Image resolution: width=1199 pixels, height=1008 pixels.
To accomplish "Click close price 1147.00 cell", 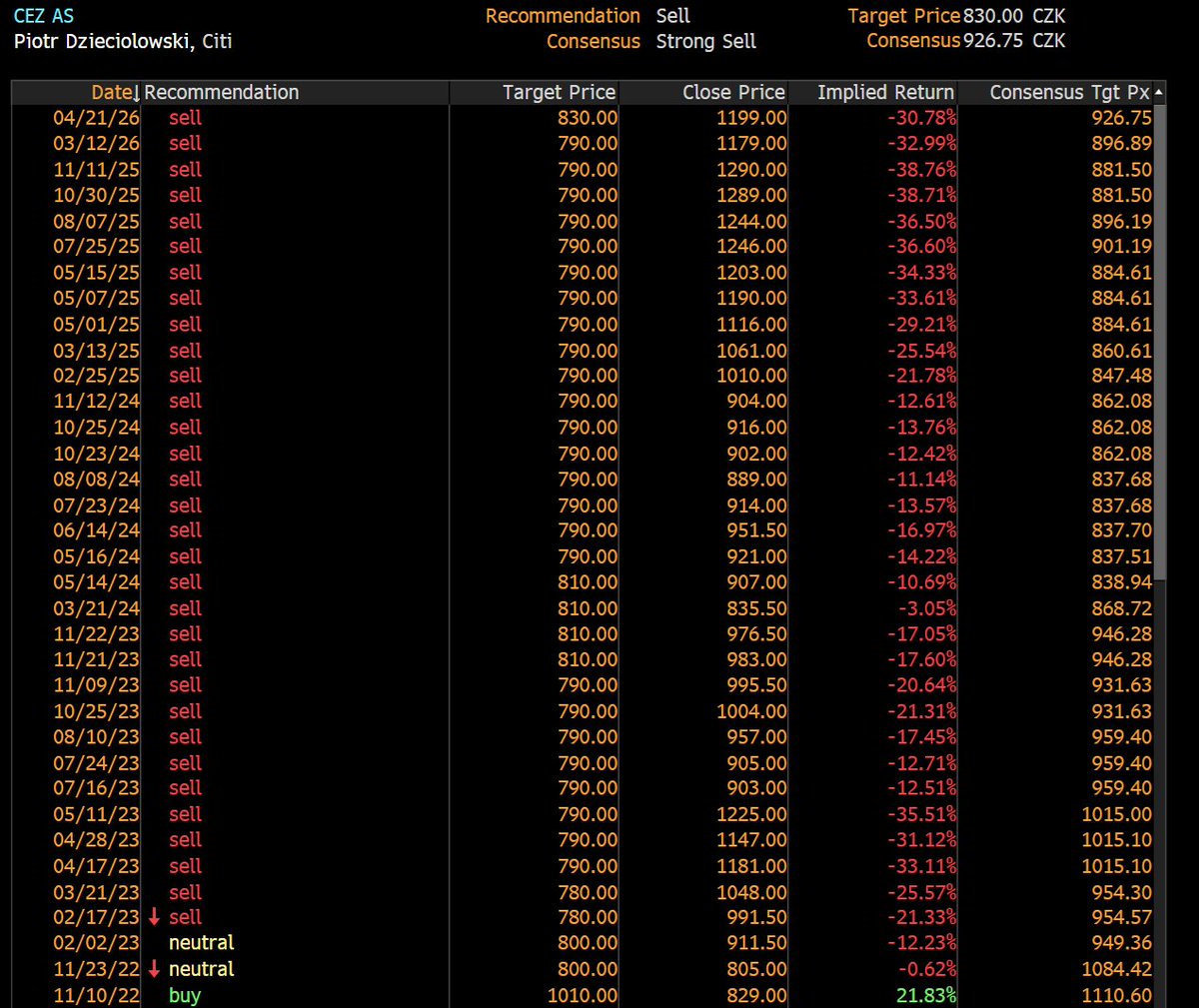I will [x=751, y=840].
